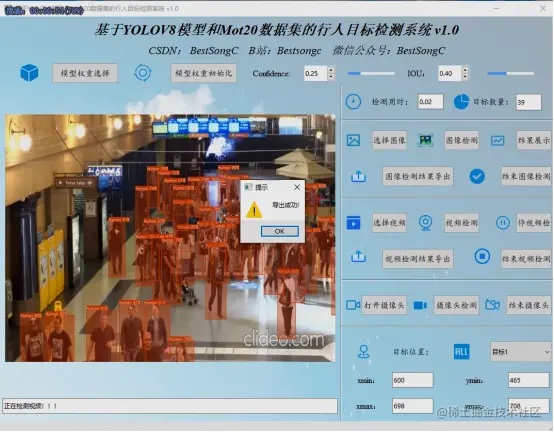Screen dimensions: 554x432
Task: Export video results via 视频检测结果导出
Action: [418, 259]
